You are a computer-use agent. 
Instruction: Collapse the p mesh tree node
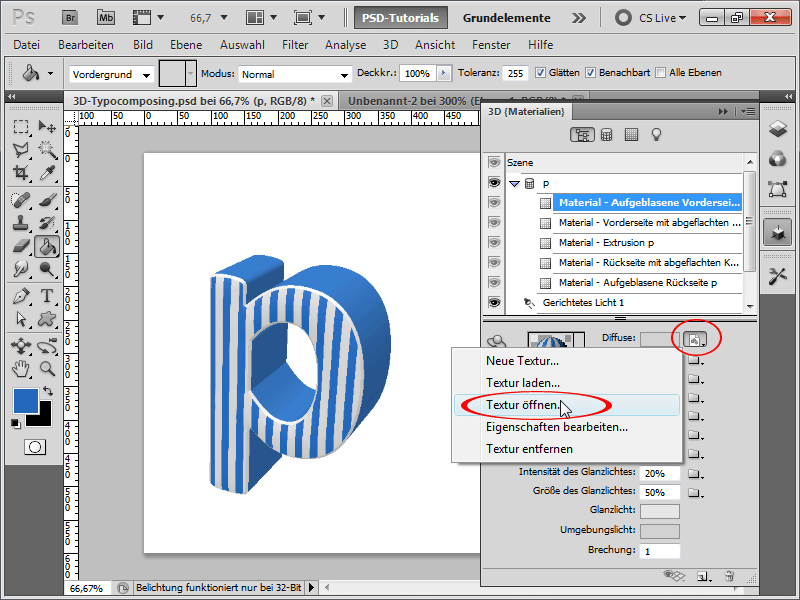pos(514,184)
